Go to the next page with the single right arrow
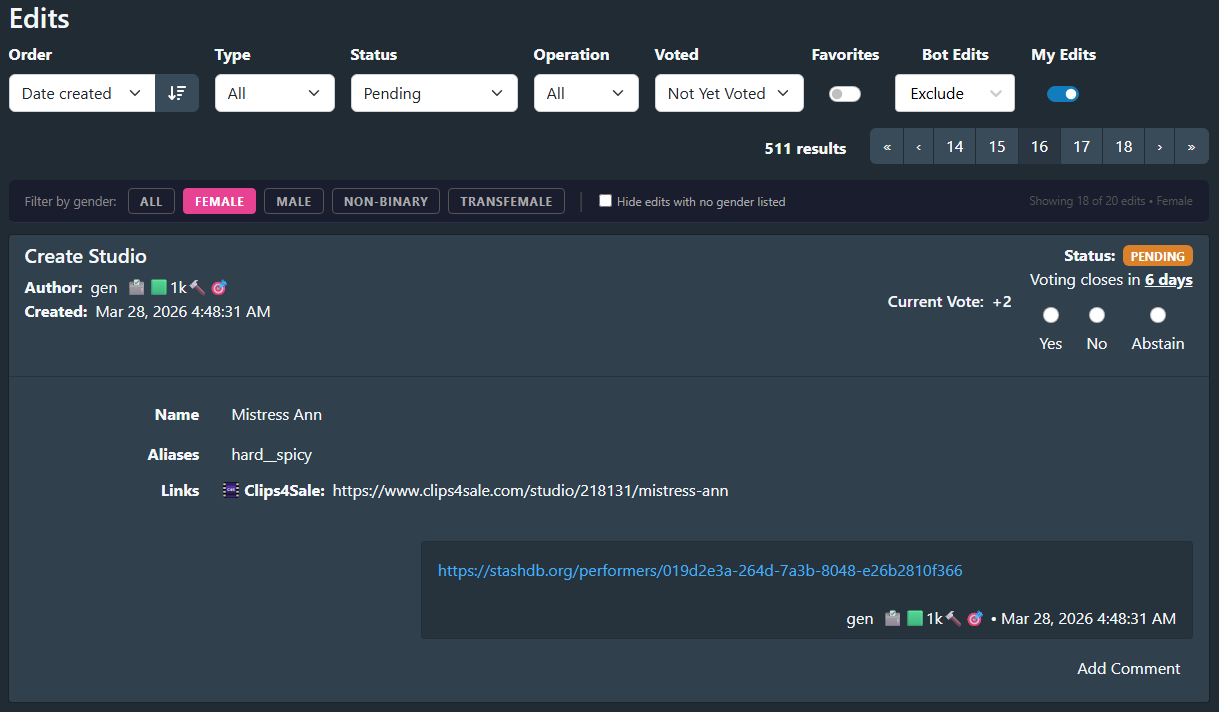Image resolution: width=1219 pixels, height=712 pixels. click(x=1159, y=147)
